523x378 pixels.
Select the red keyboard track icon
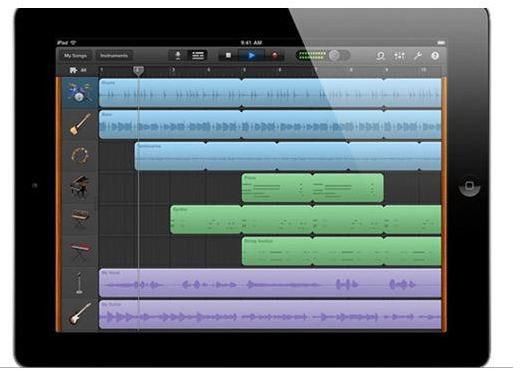[80, 251]
